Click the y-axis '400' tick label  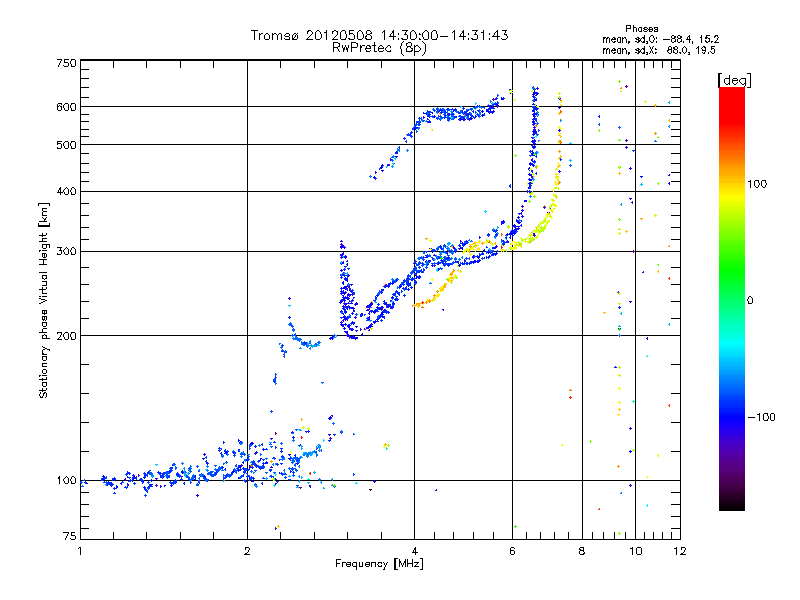(x=66, y=191)
